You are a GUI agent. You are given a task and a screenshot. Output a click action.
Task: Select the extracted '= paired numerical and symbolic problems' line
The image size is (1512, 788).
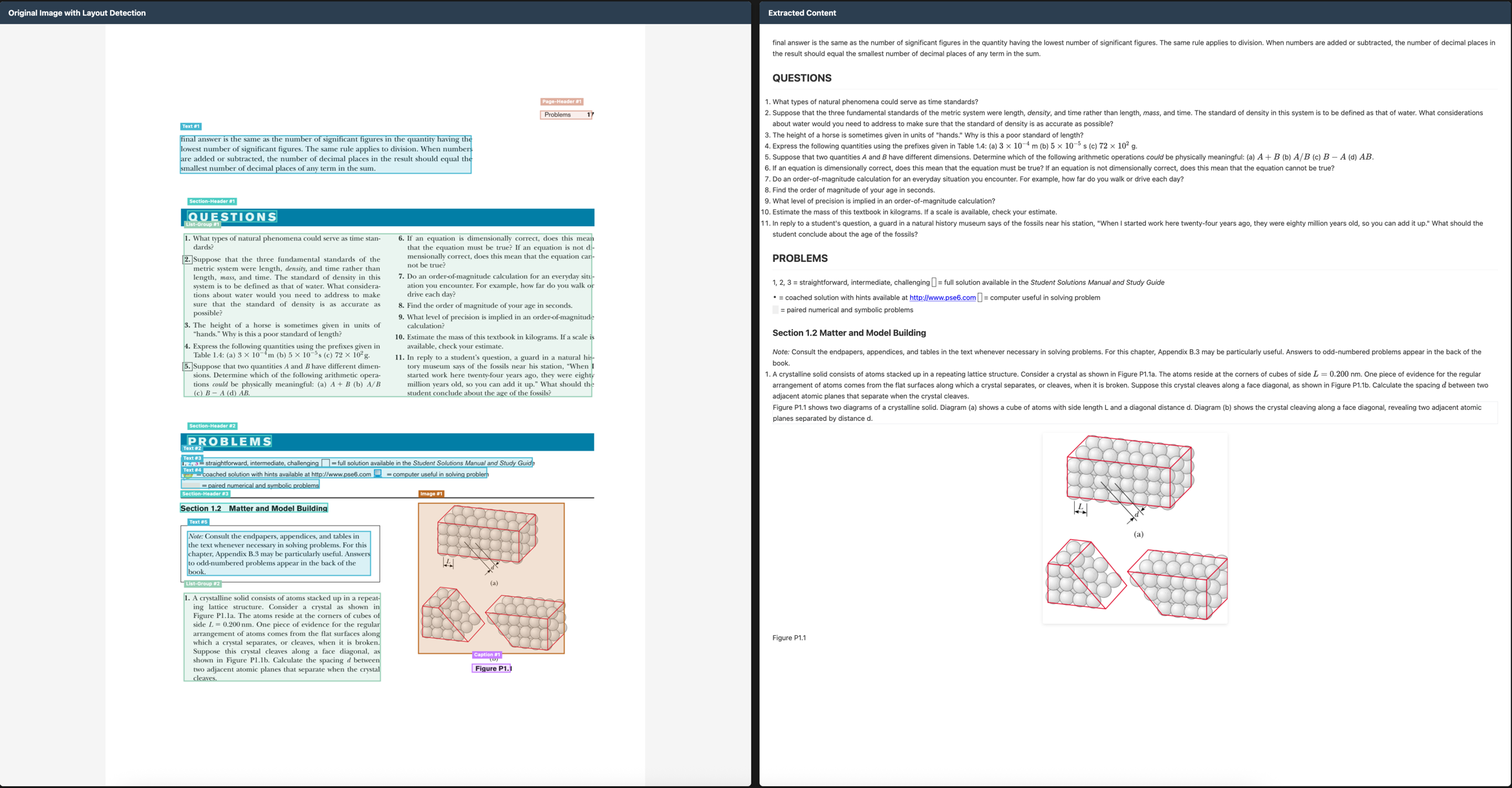(x=843, y=310)
